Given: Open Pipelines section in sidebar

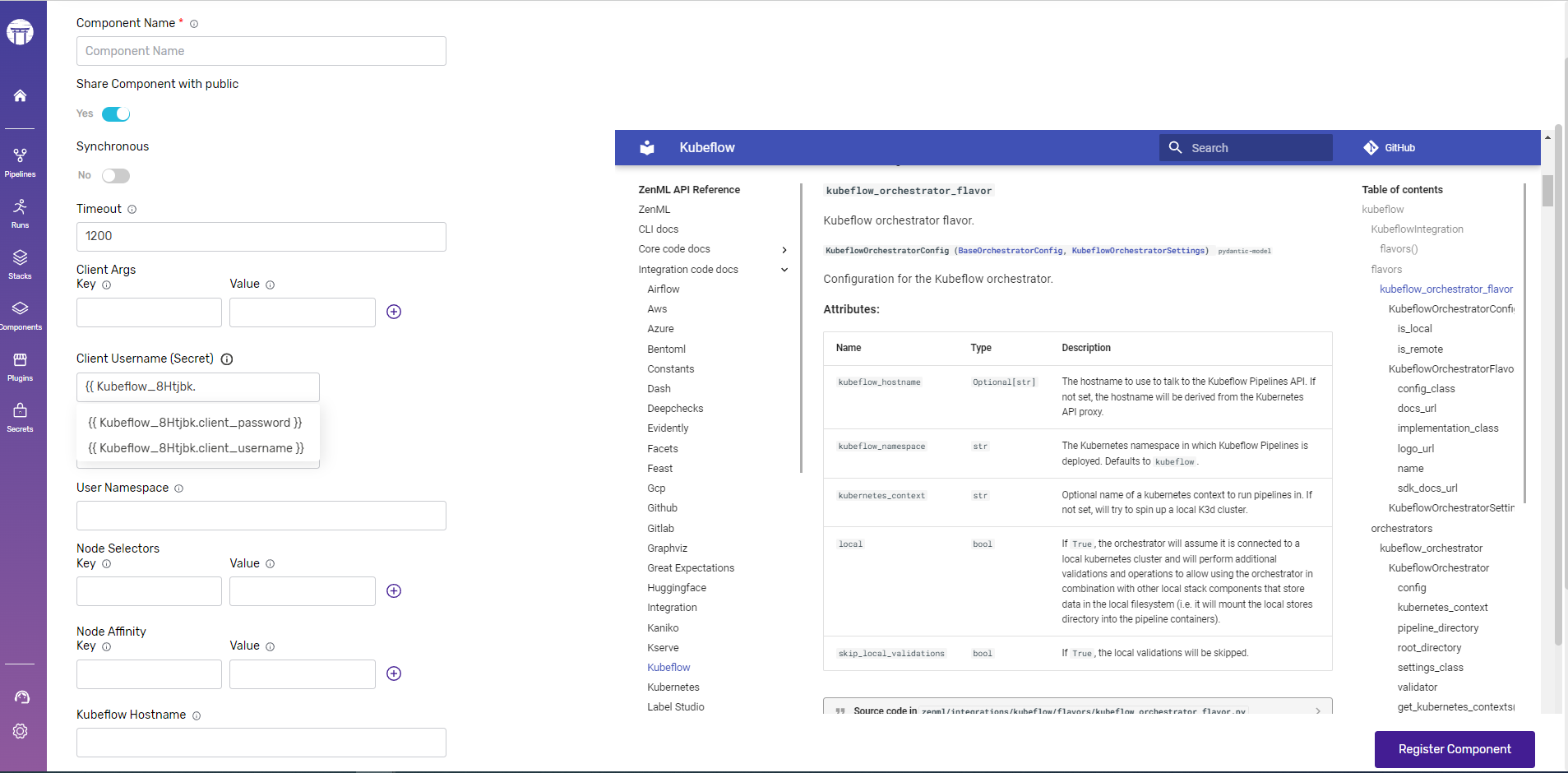Looking at the screenshot, I should pos(20,162).
